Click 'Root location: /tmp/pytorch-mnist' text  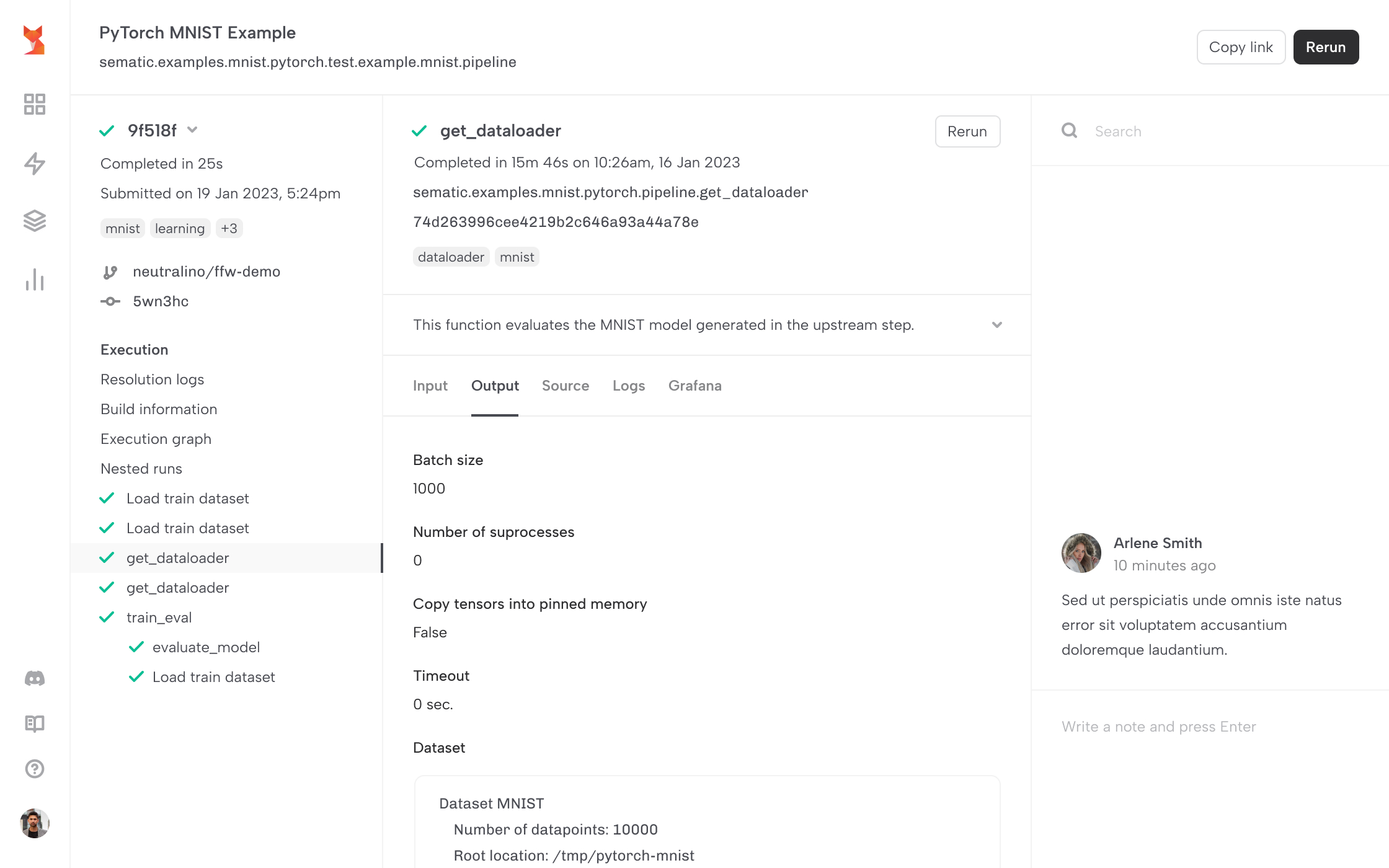pyautogui.click(x=574, y=856)
